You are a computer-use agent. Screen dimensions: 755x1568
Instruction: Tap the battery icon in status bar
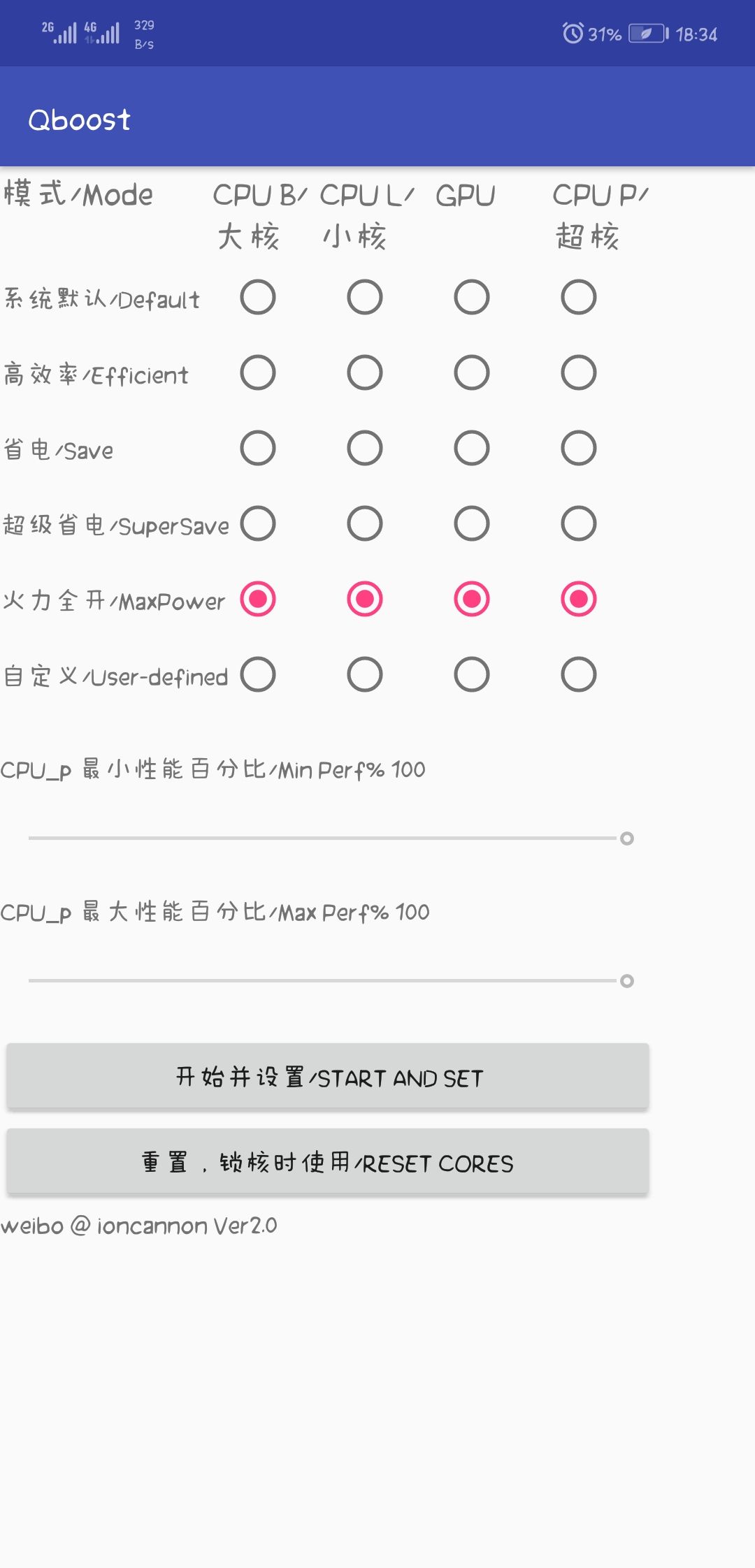point(648,34)
